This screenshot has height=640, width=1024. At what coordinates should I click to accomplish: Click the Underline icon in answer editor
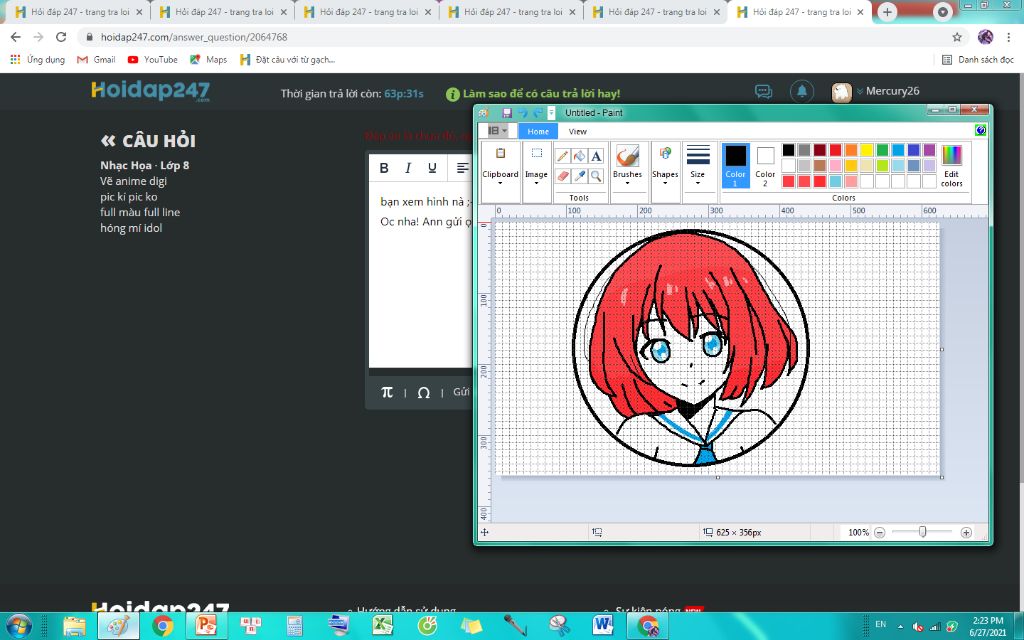click(432, 168)
